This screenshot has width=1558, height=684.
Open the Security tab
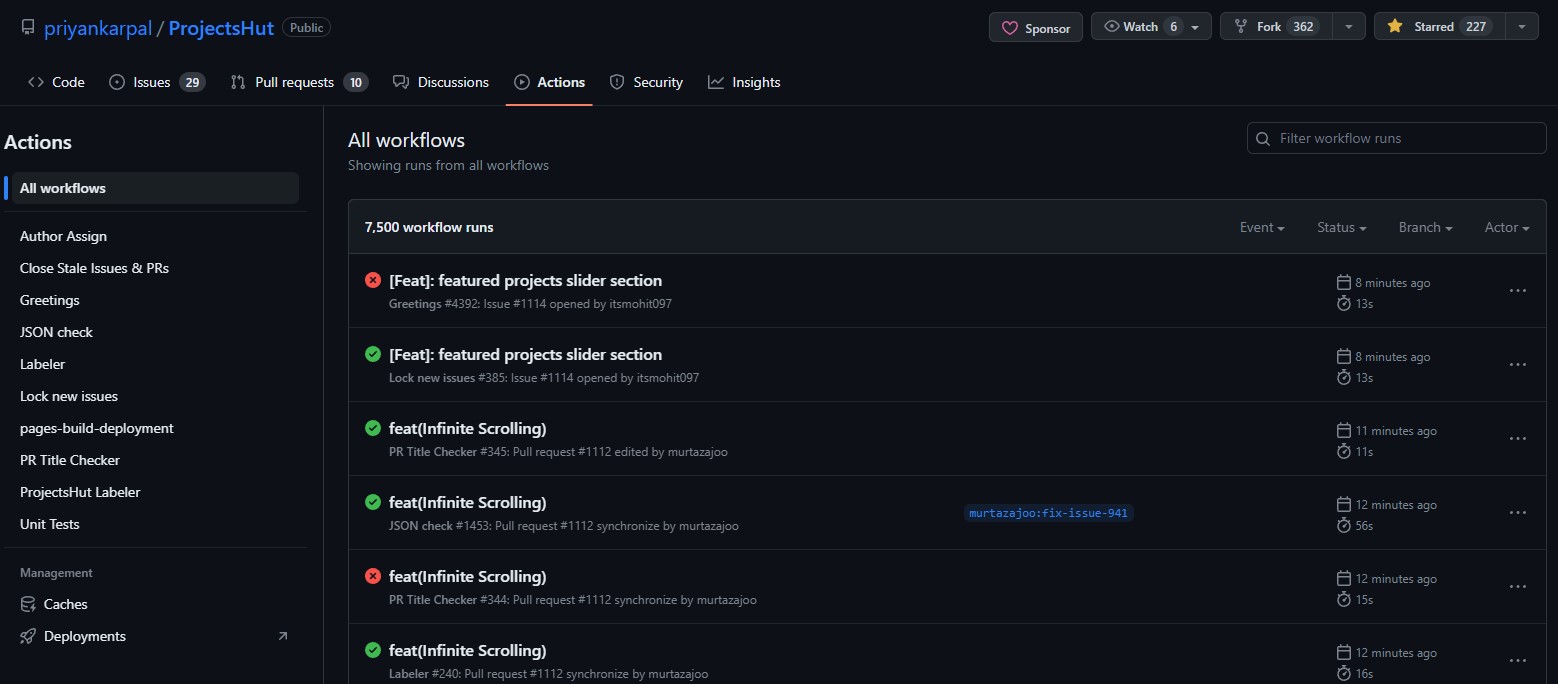[x=656, y=82]
